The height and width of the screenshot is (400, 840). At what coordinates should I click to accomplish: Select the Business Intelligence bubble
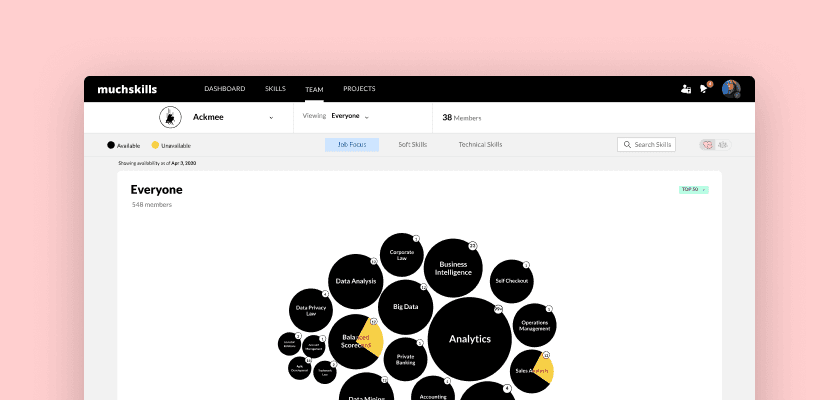point(453,268)
